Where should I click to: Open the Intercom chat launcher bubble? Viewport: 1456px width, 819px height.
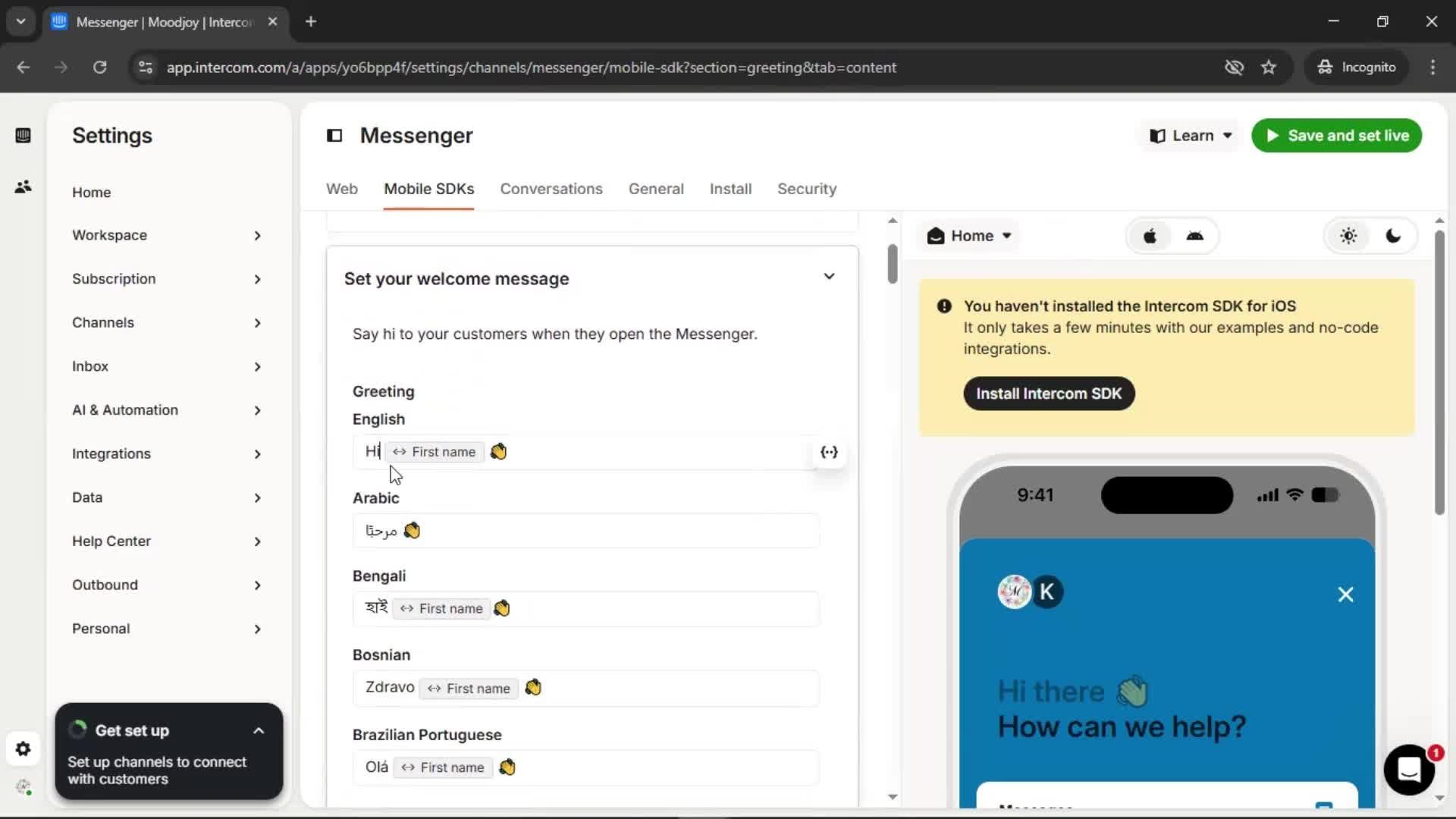pyautogui.click(x=1409, y=770)
